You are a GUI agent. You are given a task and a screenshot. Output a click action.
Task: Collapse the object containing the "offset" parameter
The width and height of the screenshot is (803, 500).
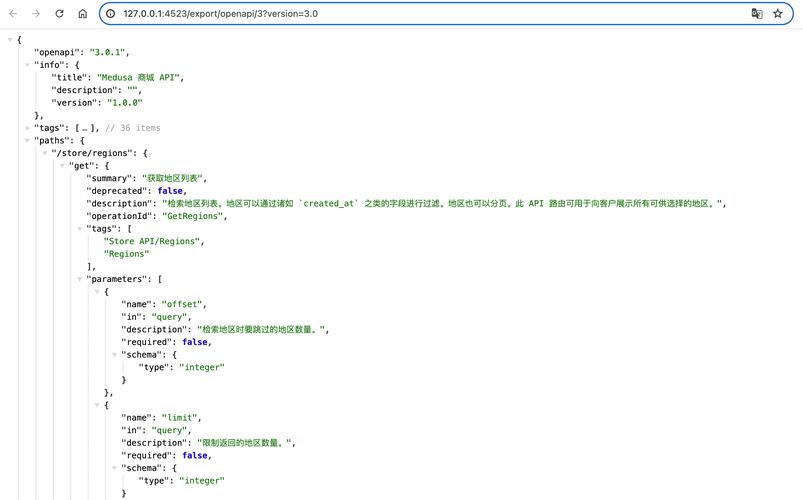pos(97,292)
